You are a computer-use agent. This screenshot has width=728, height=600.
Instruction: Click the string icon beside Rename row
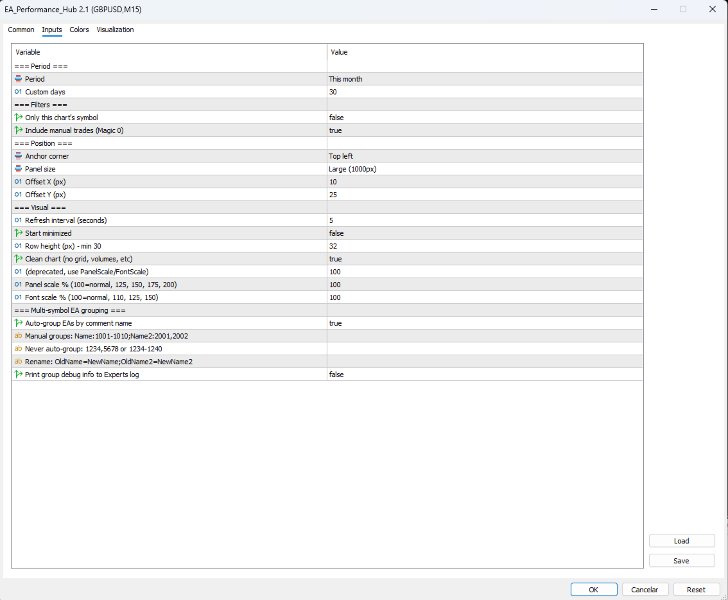[19, 361]
